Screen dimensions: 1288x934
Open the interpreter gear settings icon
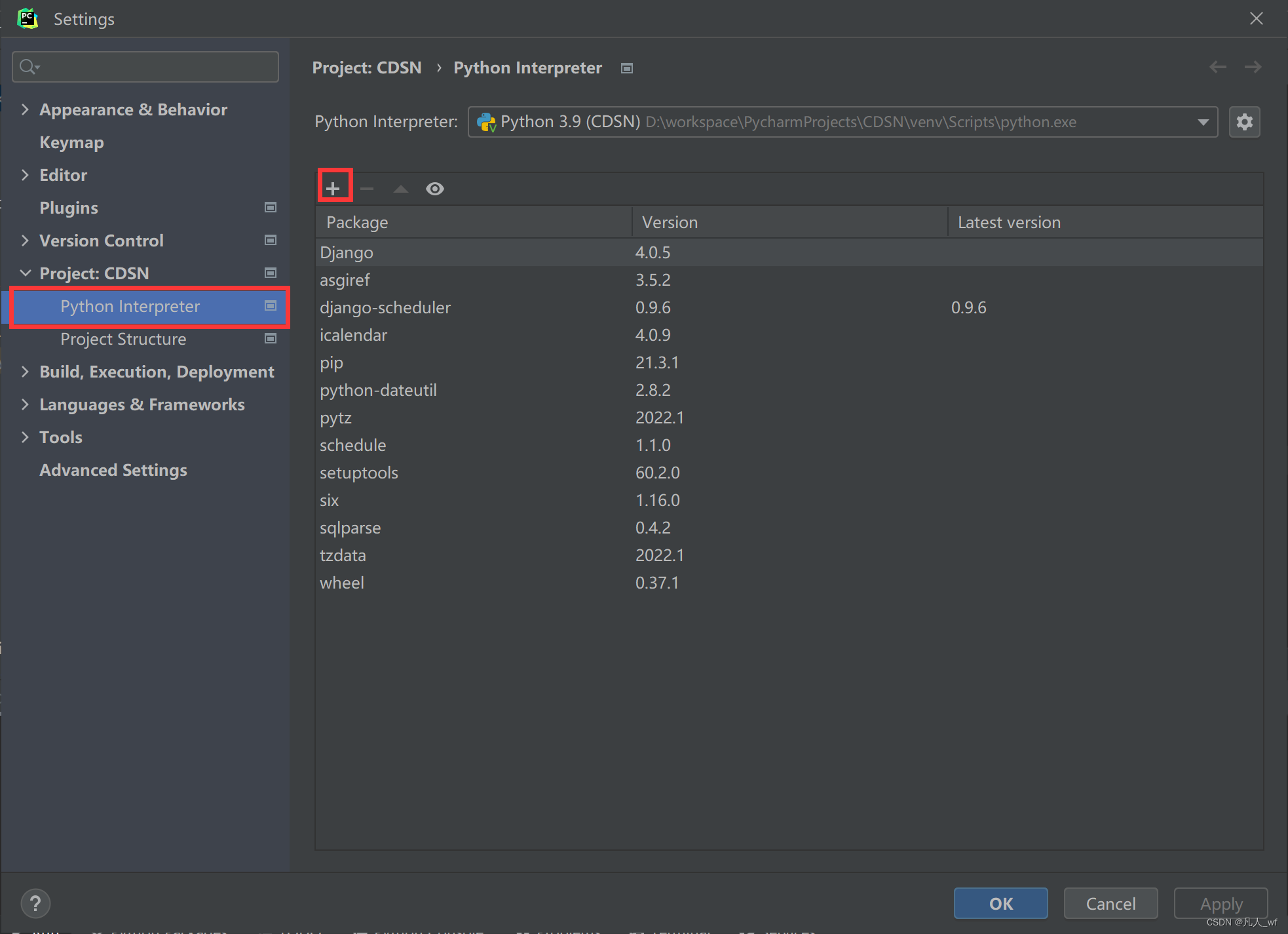pos(1244,122)
